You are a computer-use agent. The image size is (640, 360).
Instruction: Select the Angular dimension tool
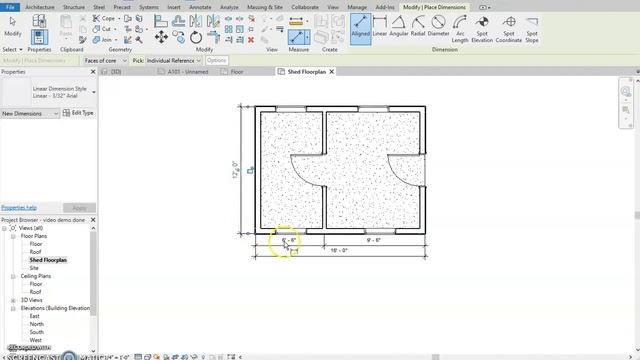pyautogui.click(x=399, y=26)
